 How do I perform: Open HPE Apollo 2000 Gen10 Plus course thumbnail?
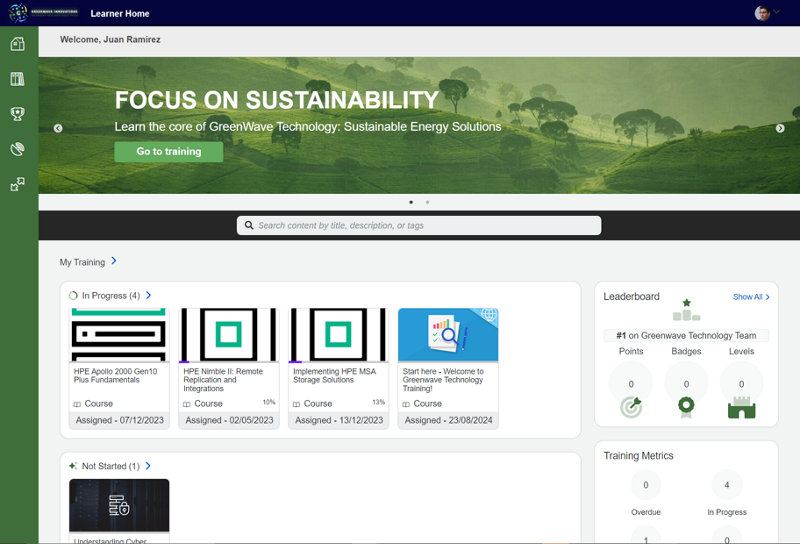coord(119,335)
